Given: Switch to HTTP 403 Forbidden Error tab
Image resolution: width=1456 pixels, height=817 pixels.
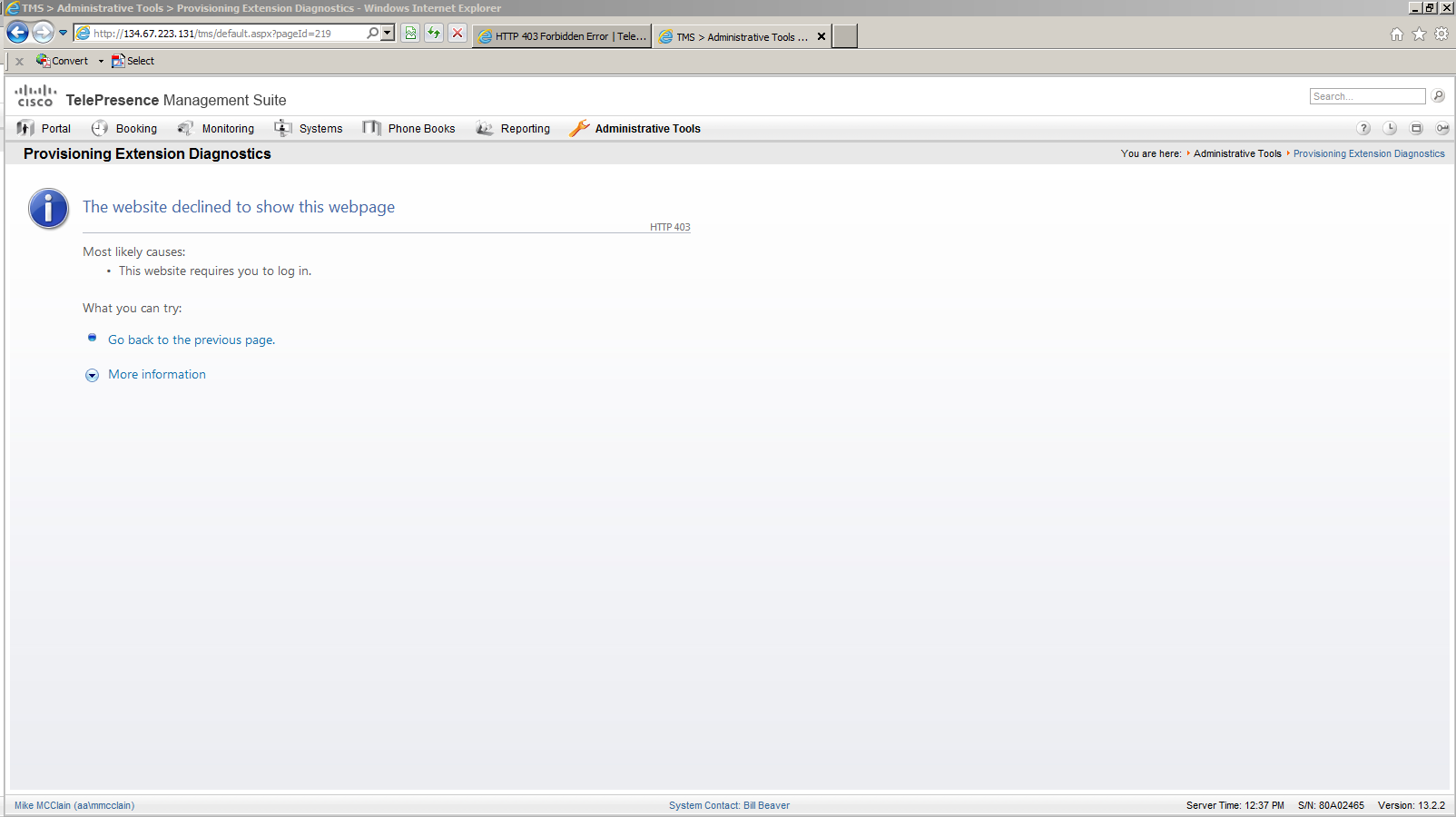Looking at the screenshot, I should (x=562, y=36).
